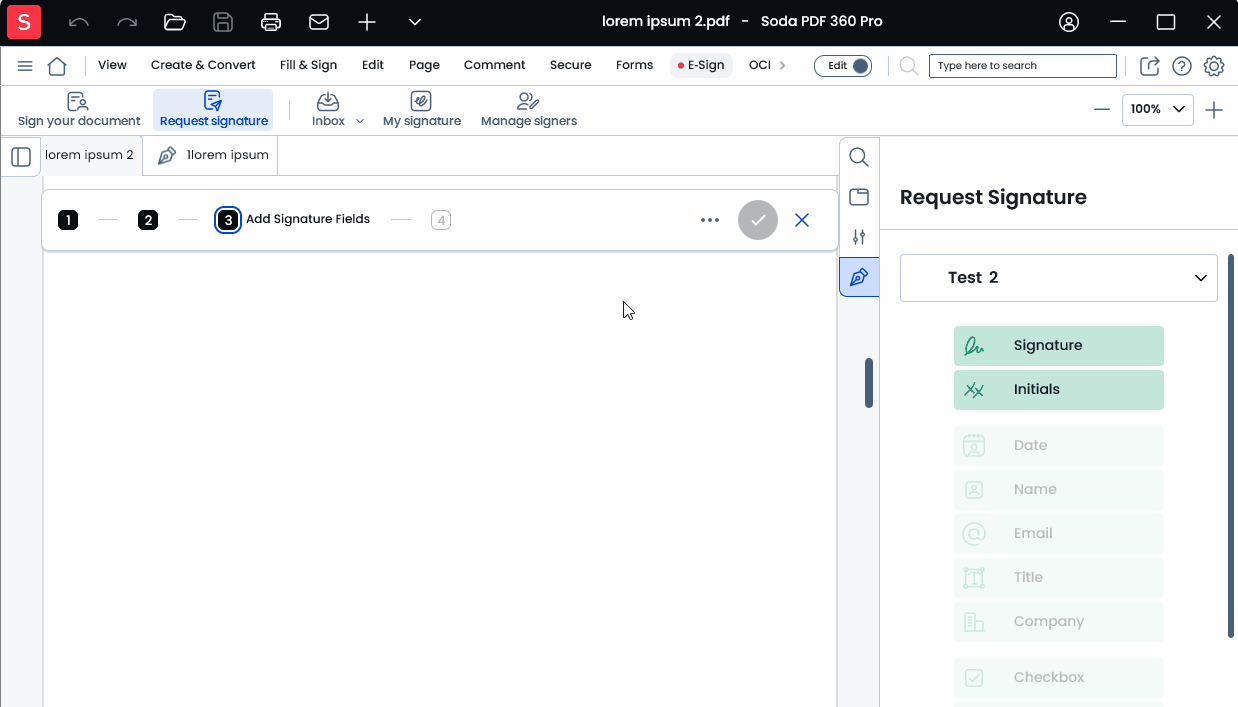The width and height of the screenshot is (1238, 707).
Task: Go to step 1 of the wizard
Action: (x=68, y=220)
